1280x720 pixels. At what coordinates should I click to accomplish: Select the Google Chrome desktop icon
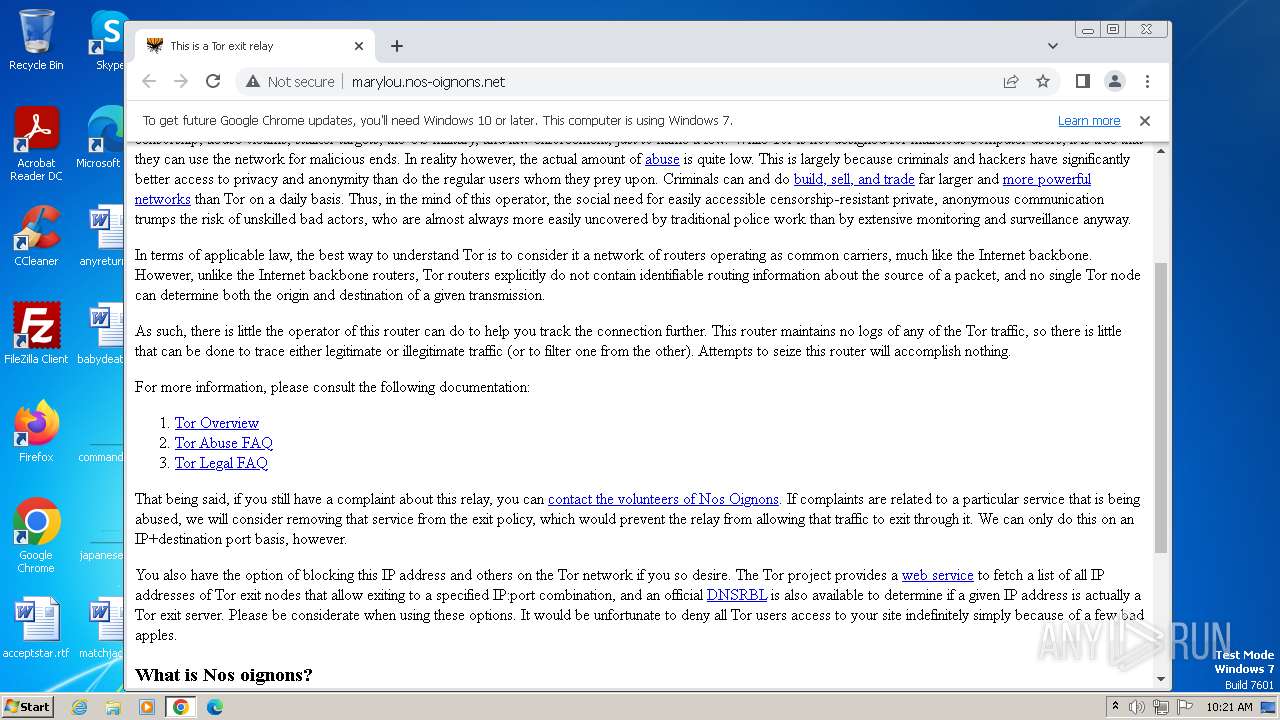(x=36, y=536)
